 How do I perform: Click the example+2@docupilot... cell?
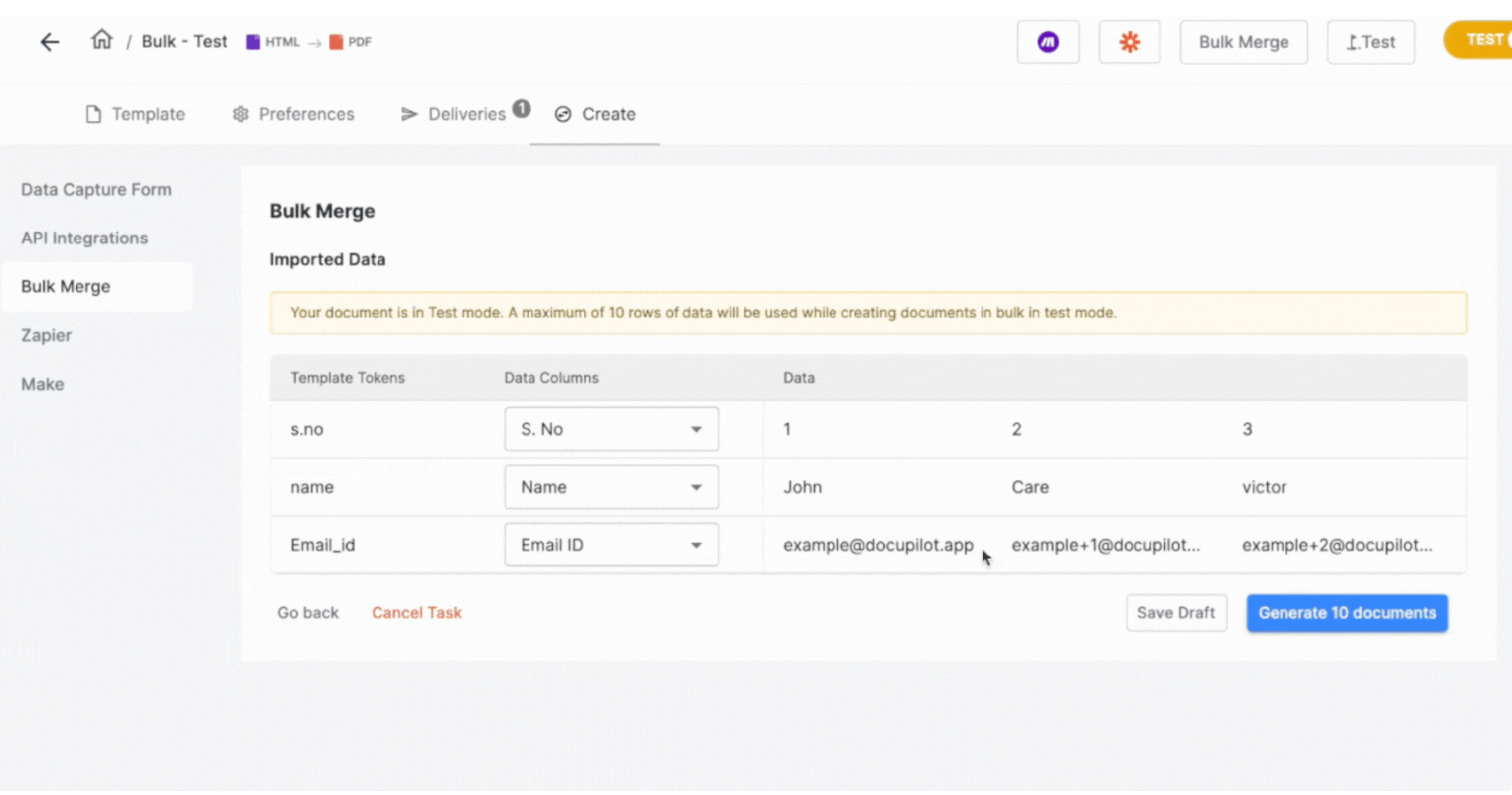[x=1337, y=545]
